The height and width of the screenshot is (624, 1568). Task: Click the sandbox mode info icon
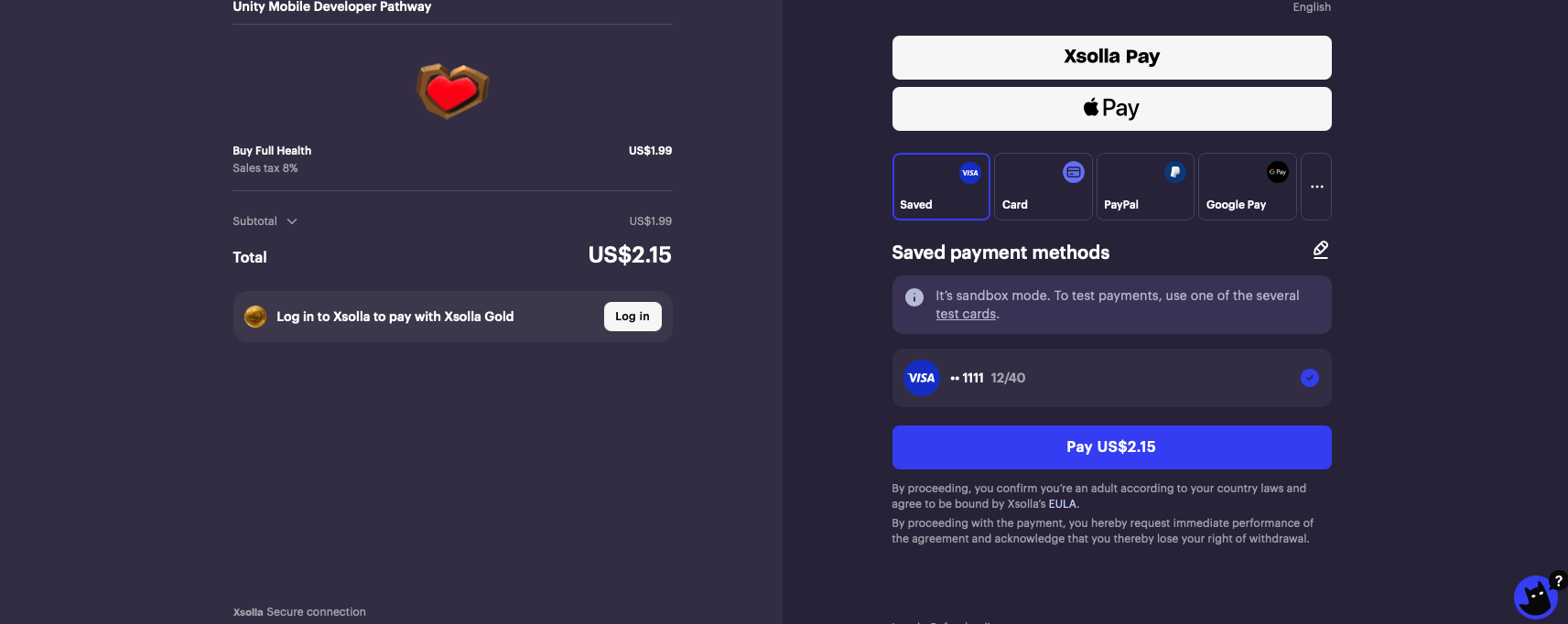(914, 297)
